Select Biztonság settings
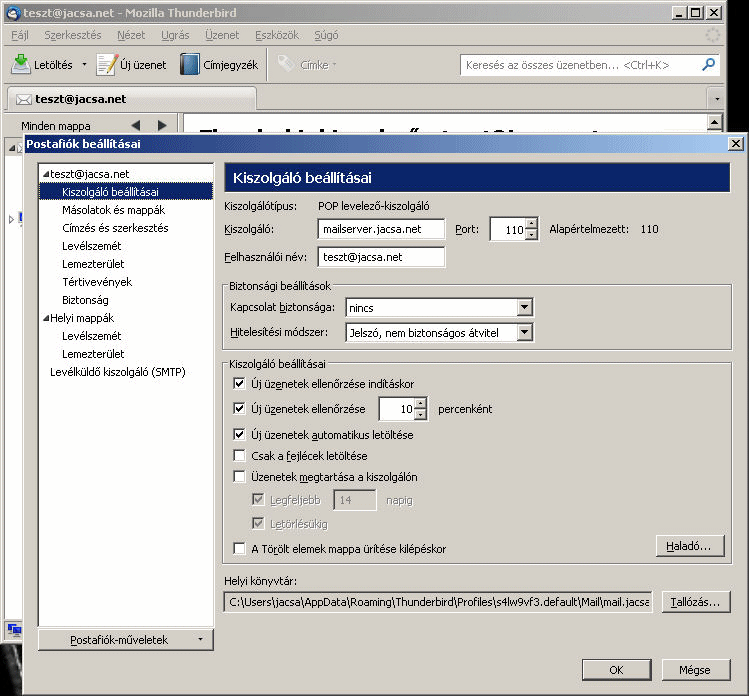Viewport: 749px width, 696px height. [86, 300]
